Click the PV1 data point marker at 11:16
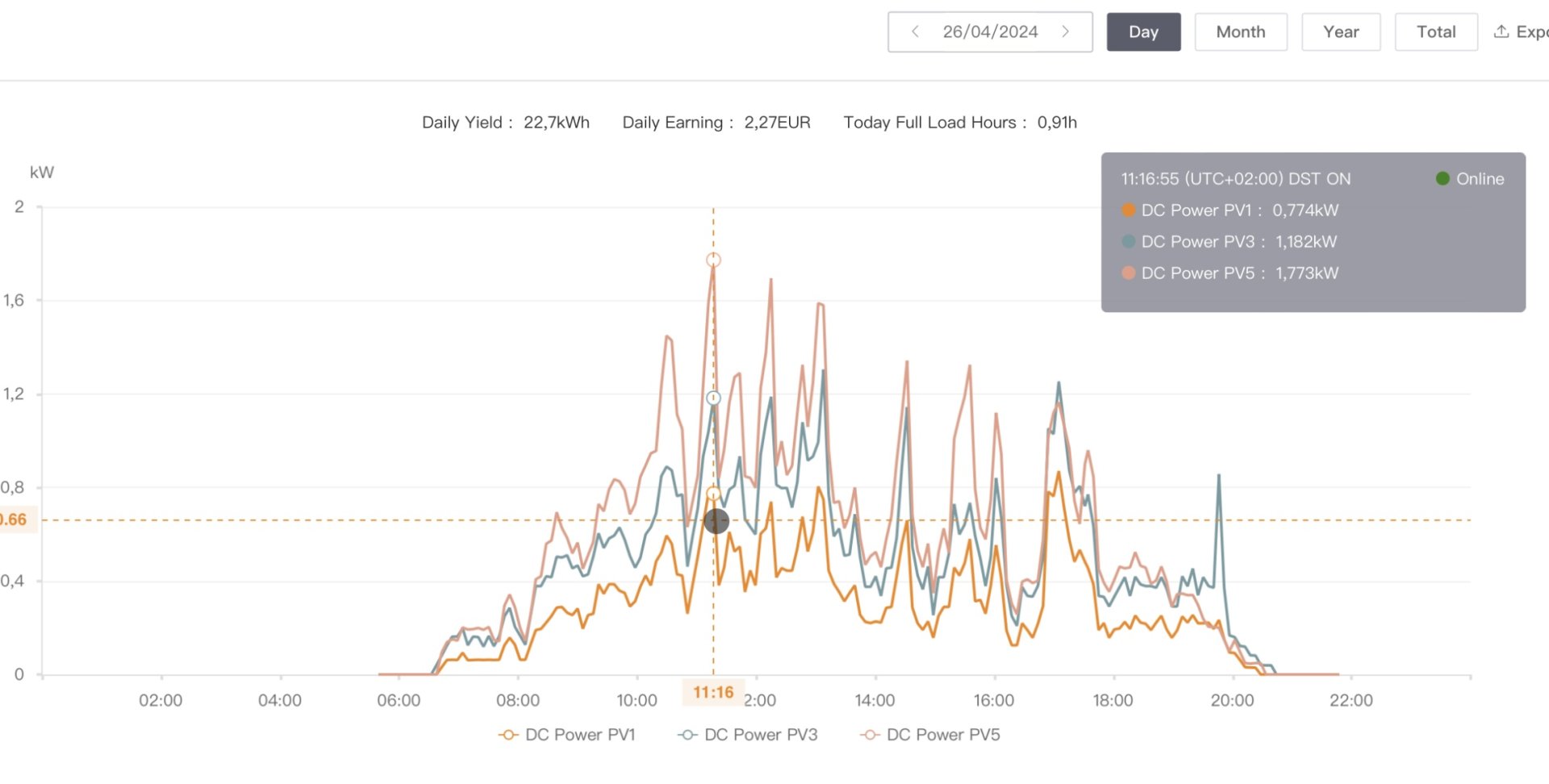Screen dimensions: 1549x784 click(x=713, y=494)
